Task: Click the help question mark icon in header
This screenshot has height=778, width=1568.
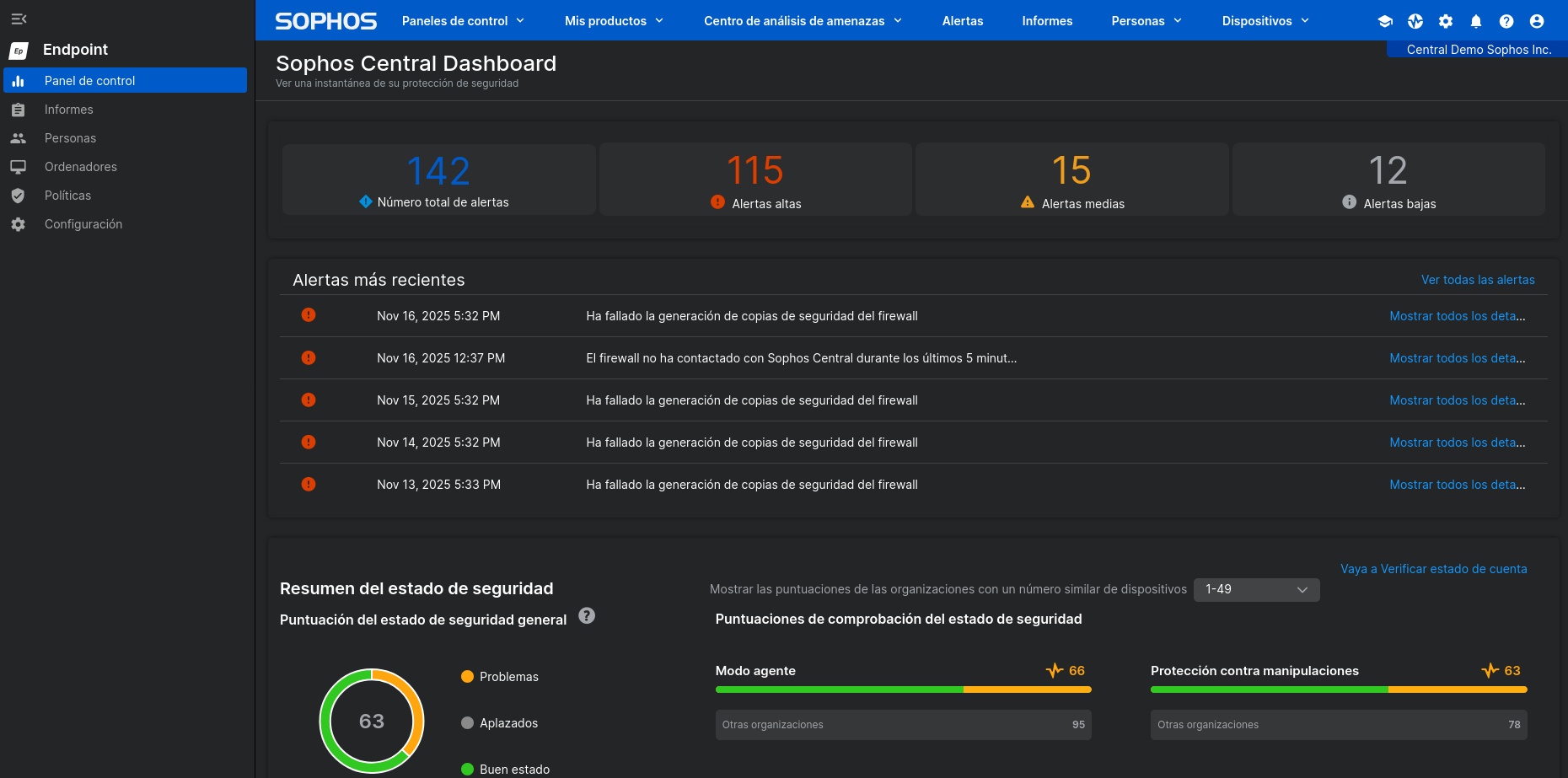Action: click(1506, 21)
